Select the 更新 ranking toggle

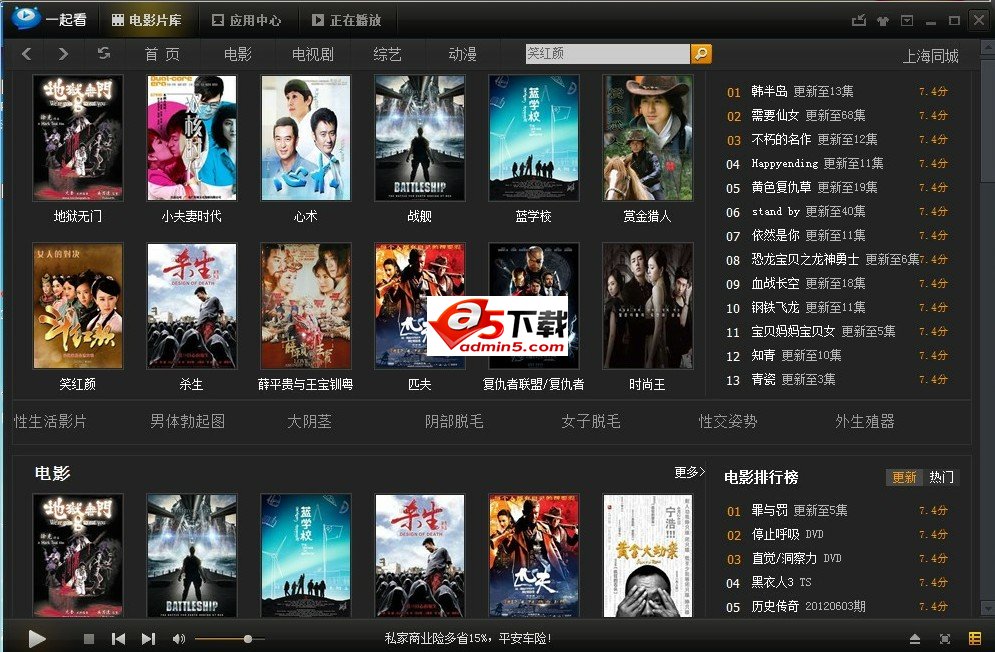[x=904, y=477]
